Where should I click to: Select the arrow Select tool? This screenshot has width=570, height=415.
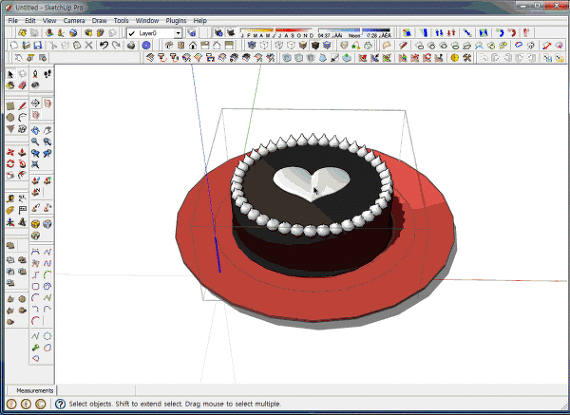[11, 74]
